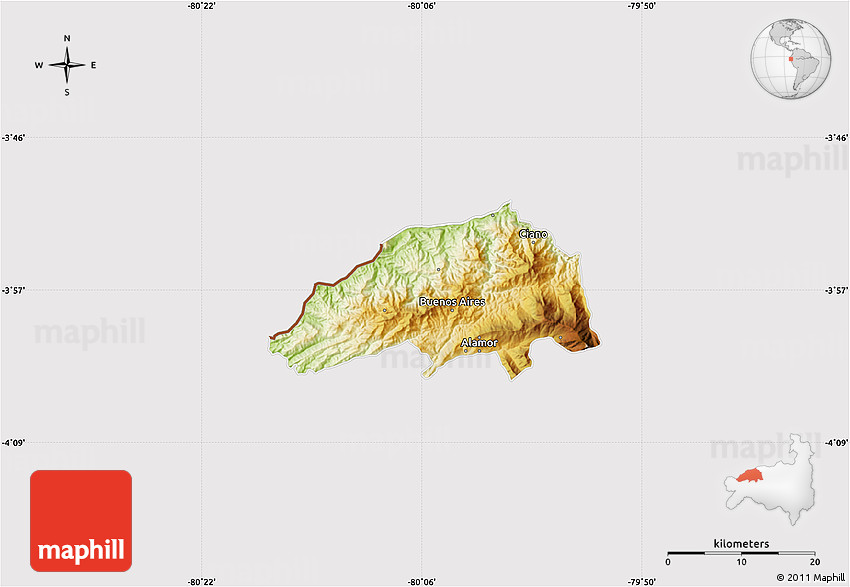Click the Ciano city label
This screenshot has width=850, height=587.
point(532,234)
